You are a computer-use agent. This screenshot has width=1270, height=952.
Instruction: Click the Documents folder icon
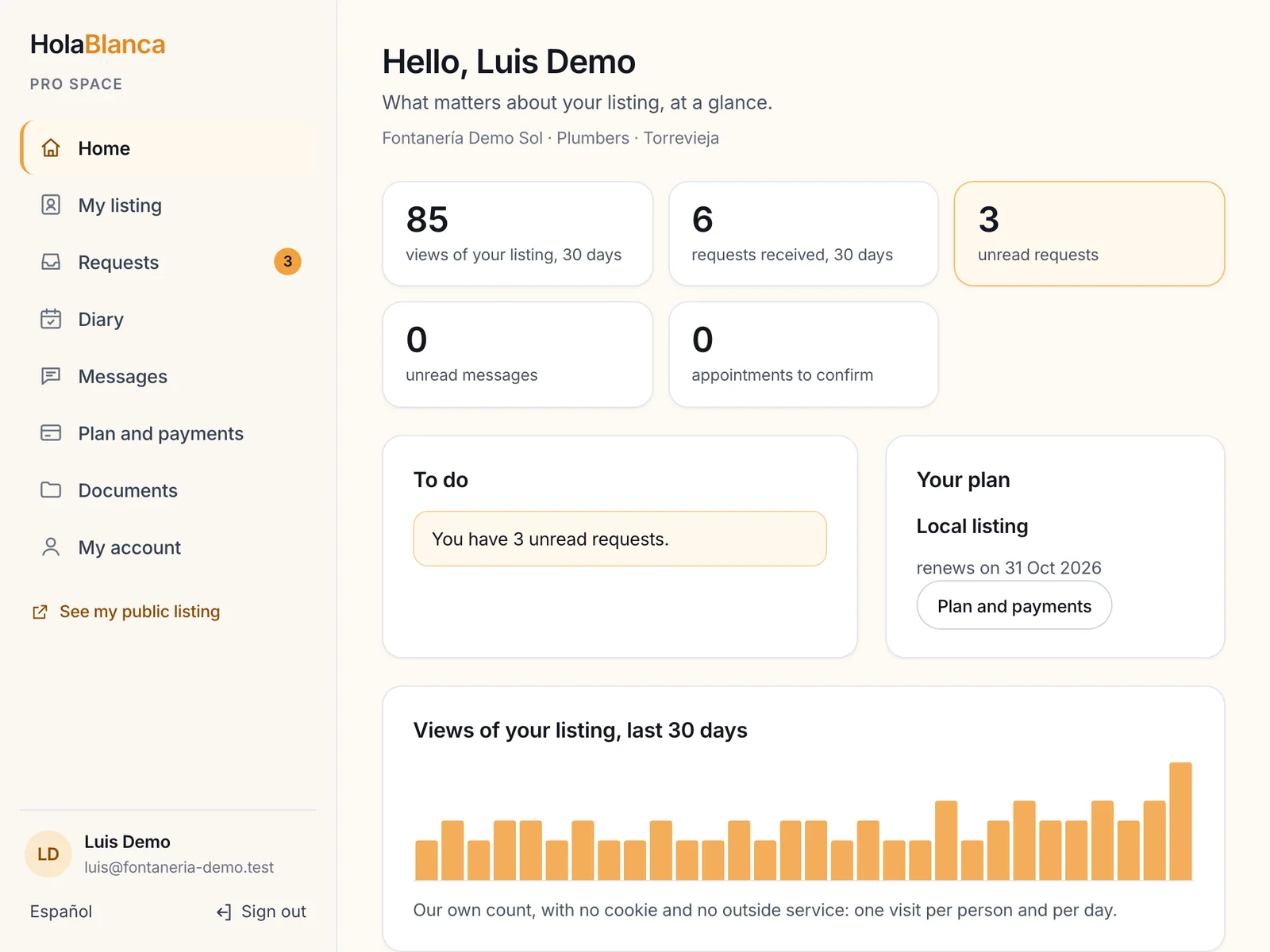point(51,490)
